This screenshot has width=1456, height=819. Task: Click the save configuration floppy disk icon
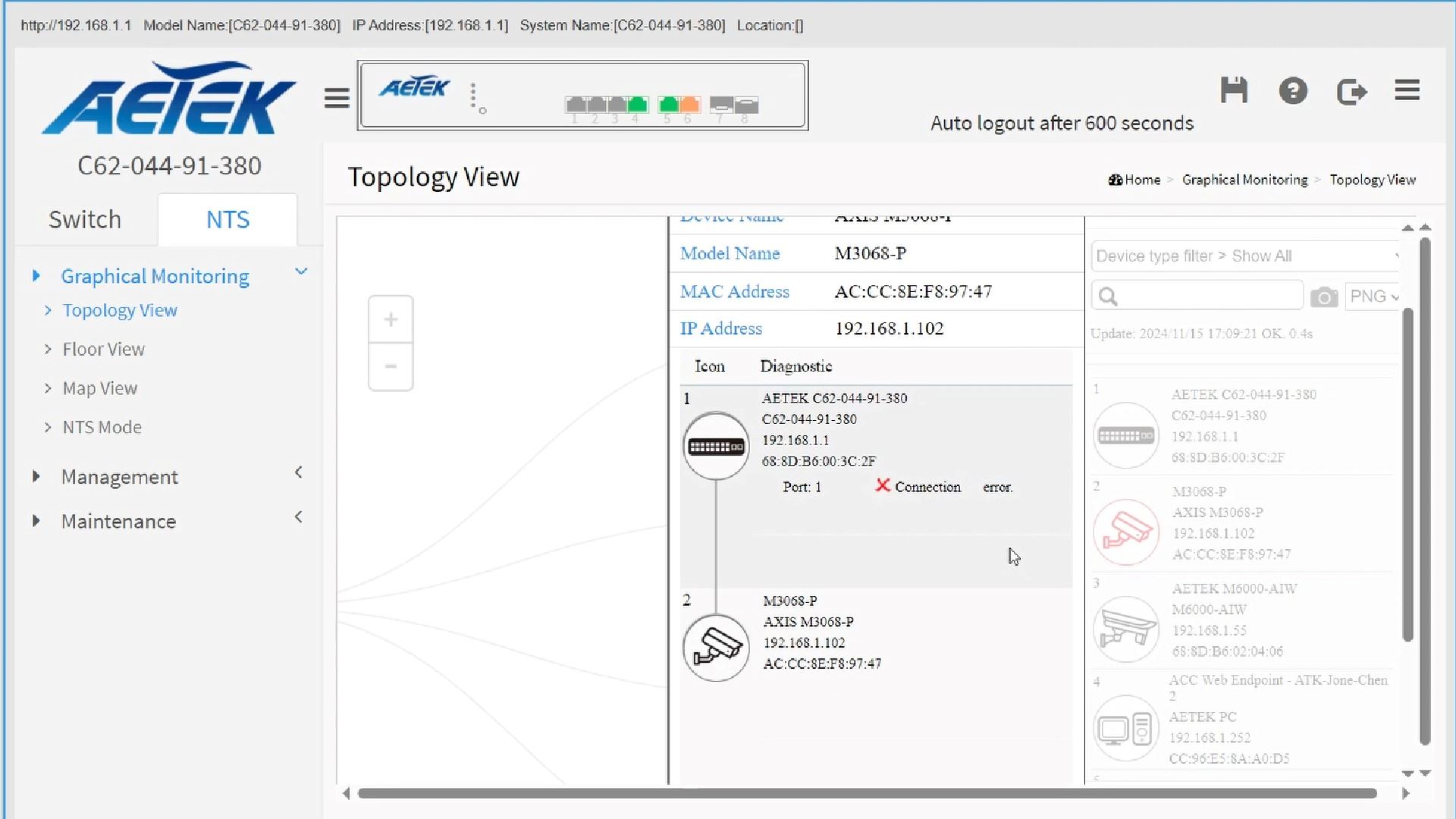pyautogui.click(x=1234, y=90)
